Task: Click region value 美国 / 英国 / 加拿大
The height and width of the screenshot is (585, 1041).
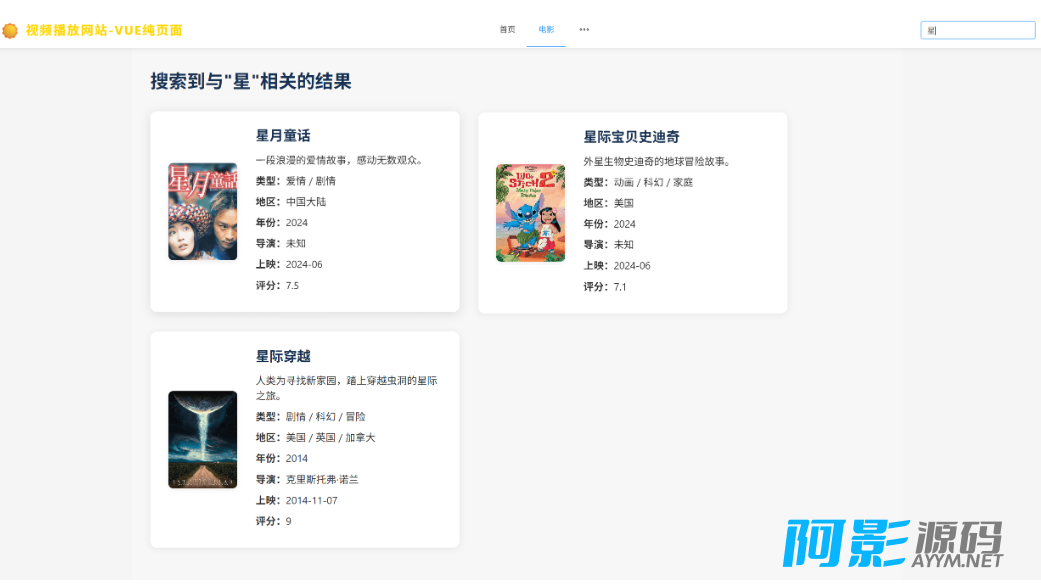Action: click(x=331, y=438)
